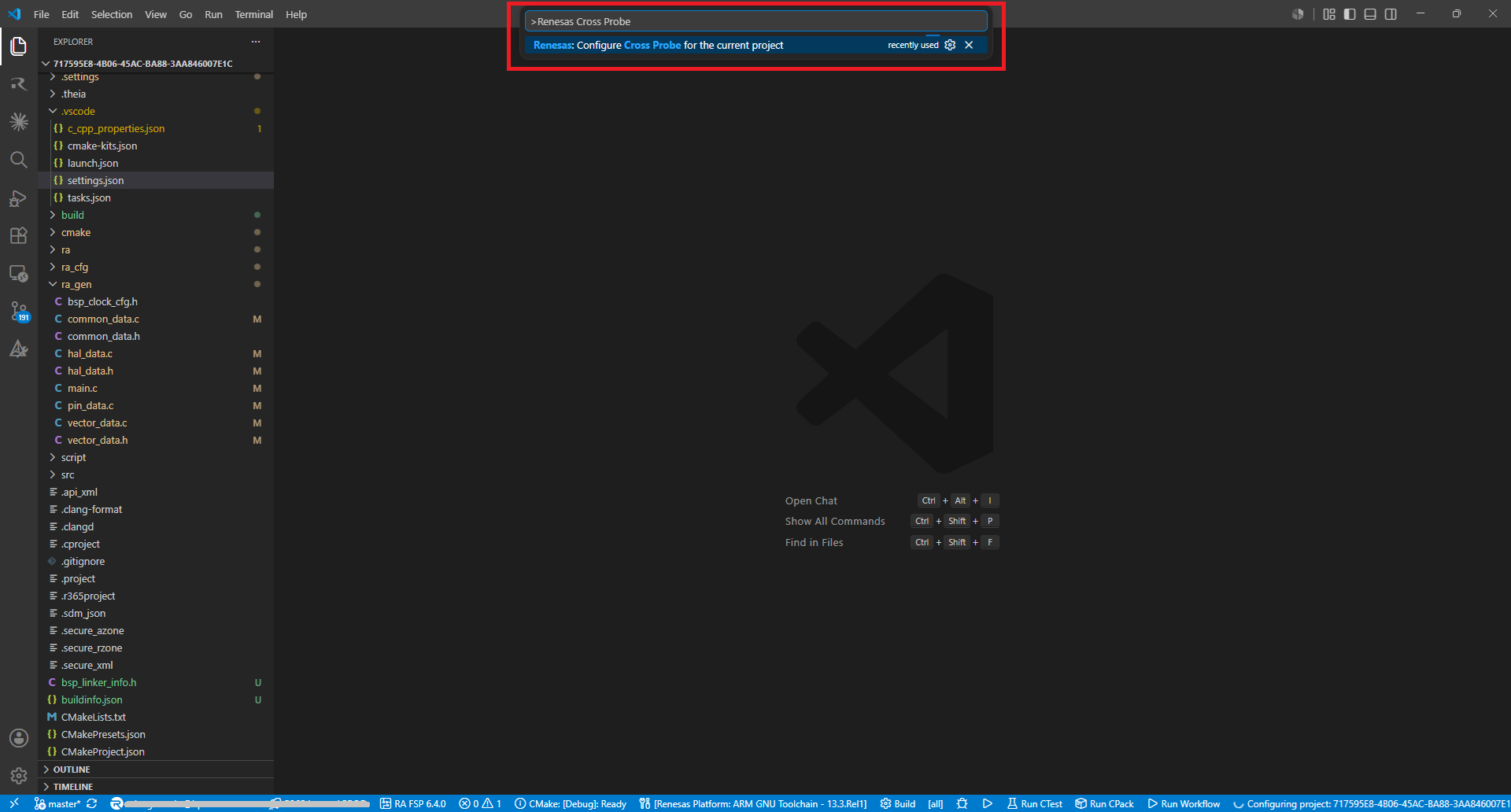Open CMakePresets.json file
This screenshot has height=812, width=1511.
click(x=156, y=734)
